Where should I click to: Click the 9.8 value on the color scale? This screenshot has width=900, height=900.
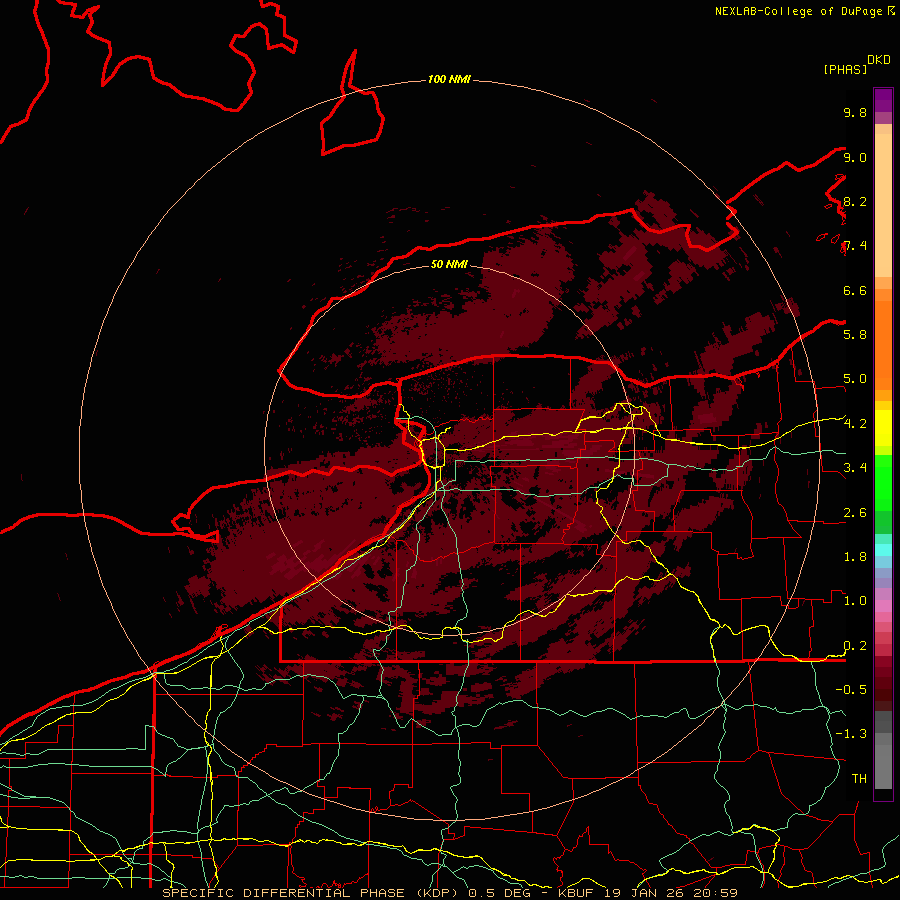click(855, 112)
